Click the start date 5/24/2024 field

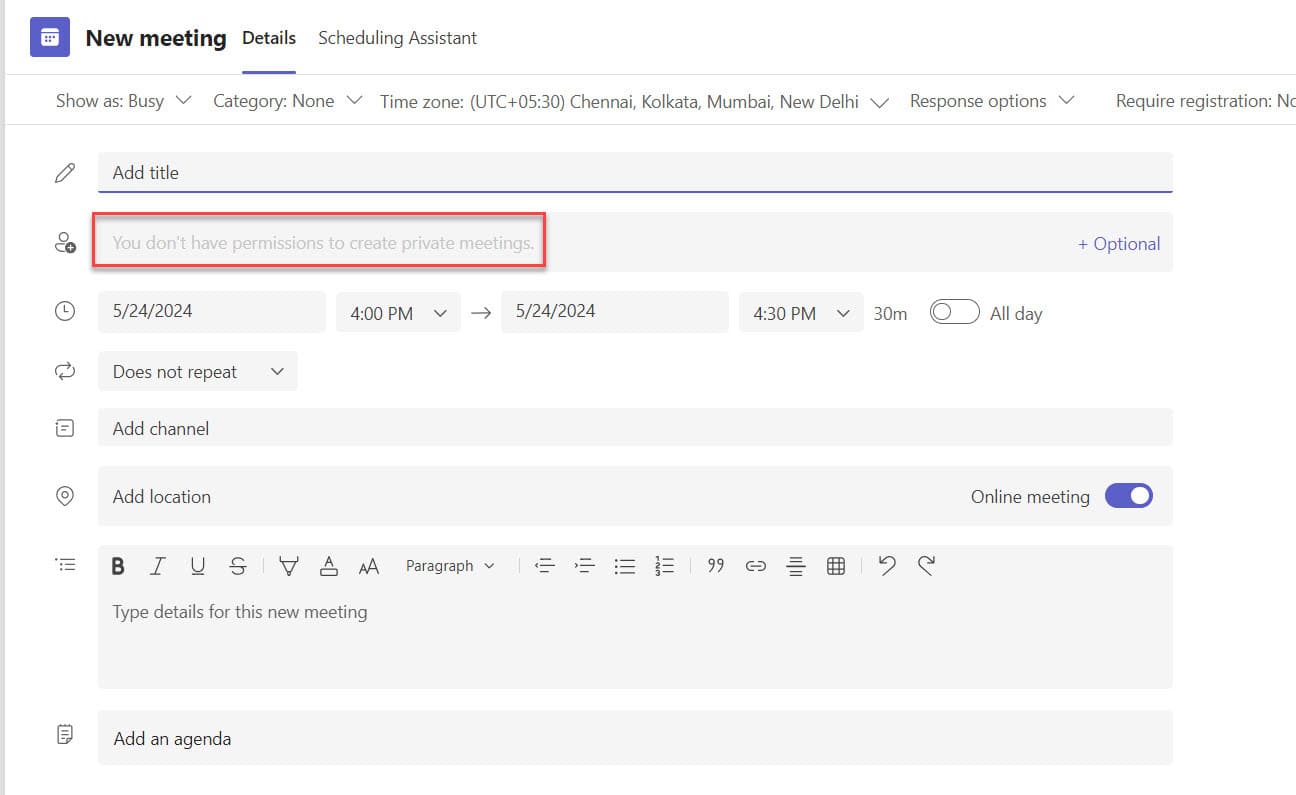212,311
